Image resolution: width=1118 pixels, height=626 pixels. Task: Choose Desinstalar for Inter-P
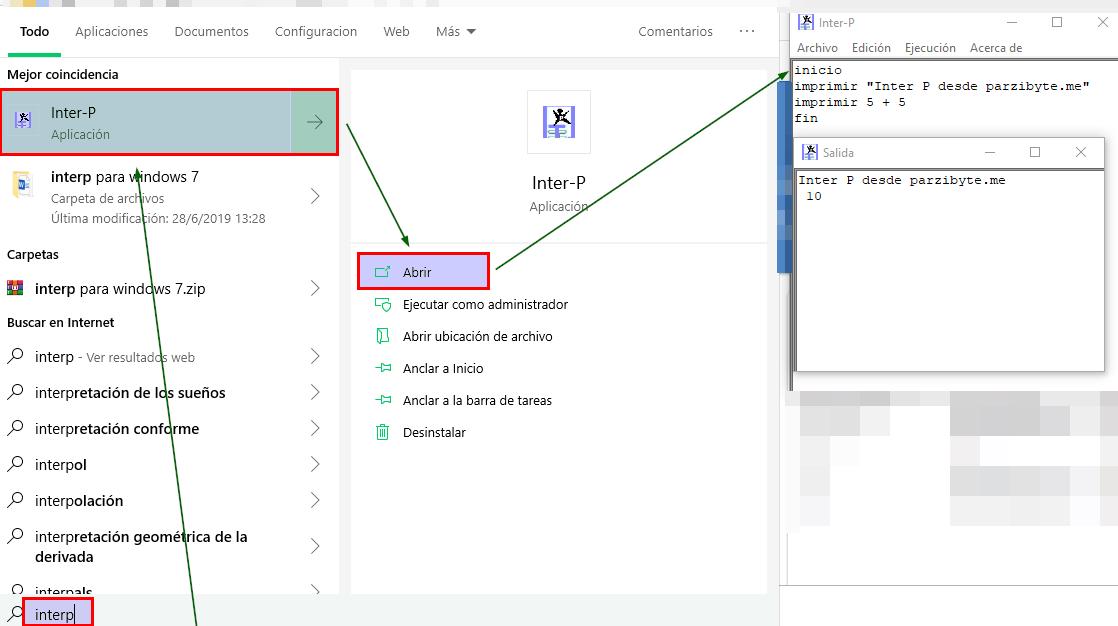point(434,433)
